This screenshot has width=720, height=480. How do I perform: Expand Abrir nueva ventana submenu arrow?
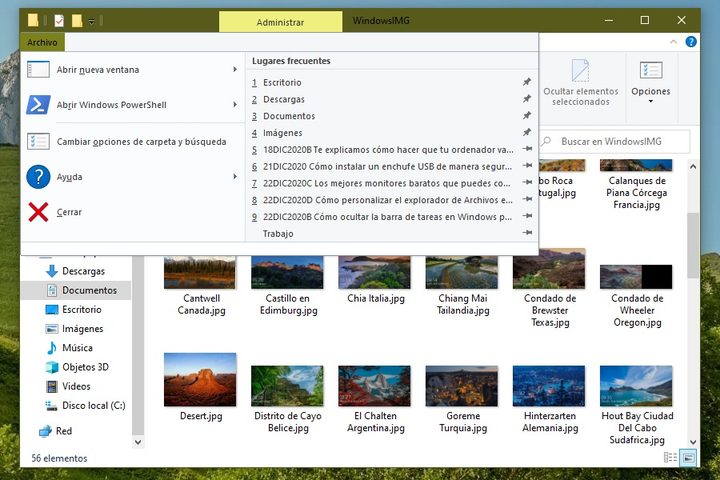[x=235, y=69]
